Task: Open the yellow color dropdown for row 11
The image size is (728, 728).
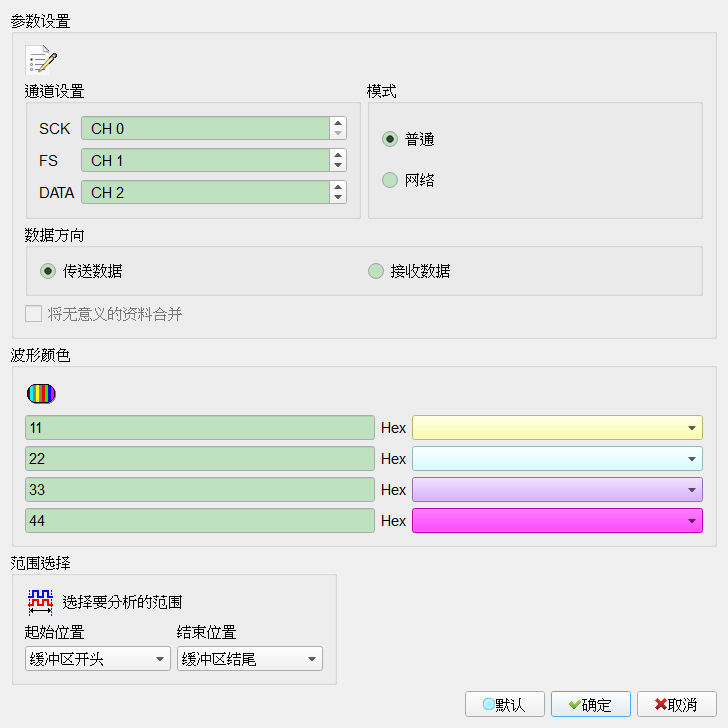Action: pos(557,428)
